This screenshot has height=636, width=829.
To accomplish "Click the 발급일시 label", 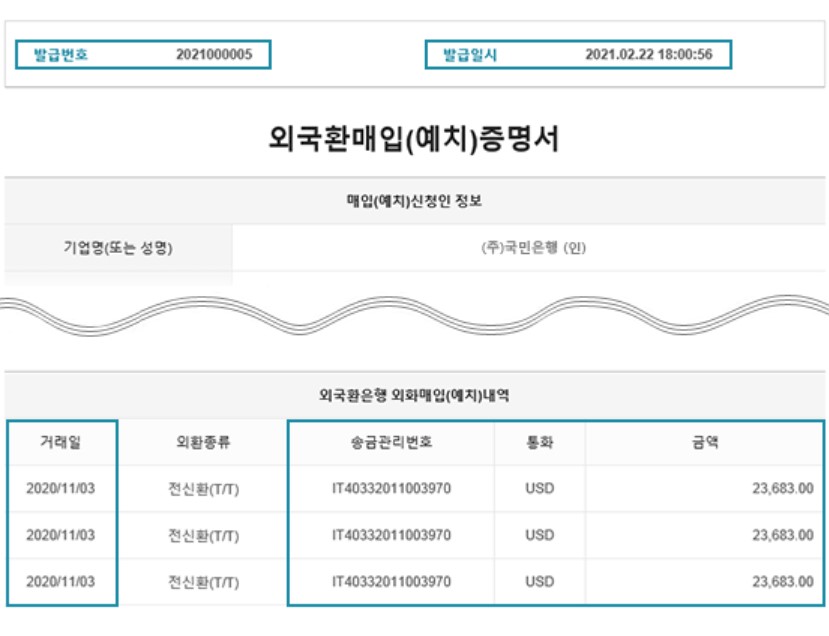I will [x=470, y=54].
